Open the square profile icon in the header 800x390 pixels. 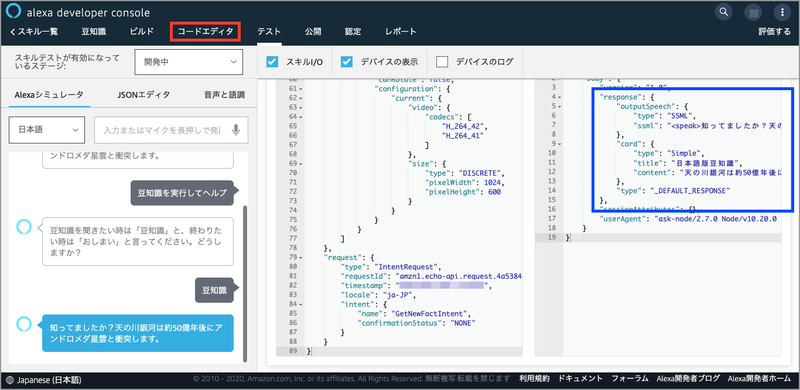point(753,12)
